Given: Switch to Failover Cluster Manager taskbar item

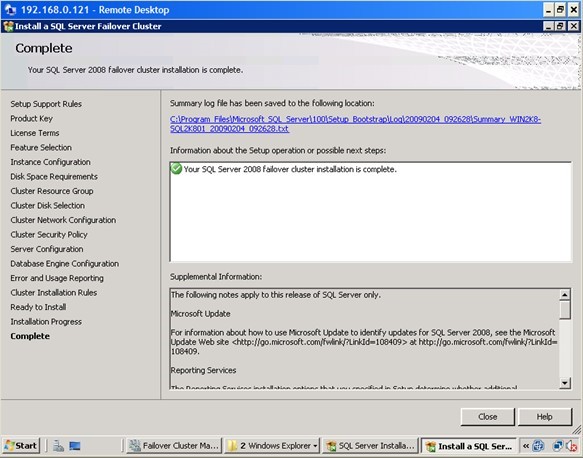Looking at the screenshot, I should (174, 445).
